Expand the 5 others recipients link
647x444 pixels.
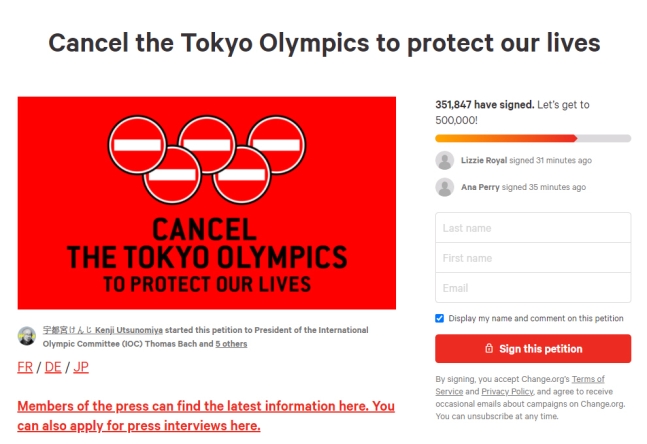click(231, 344)
